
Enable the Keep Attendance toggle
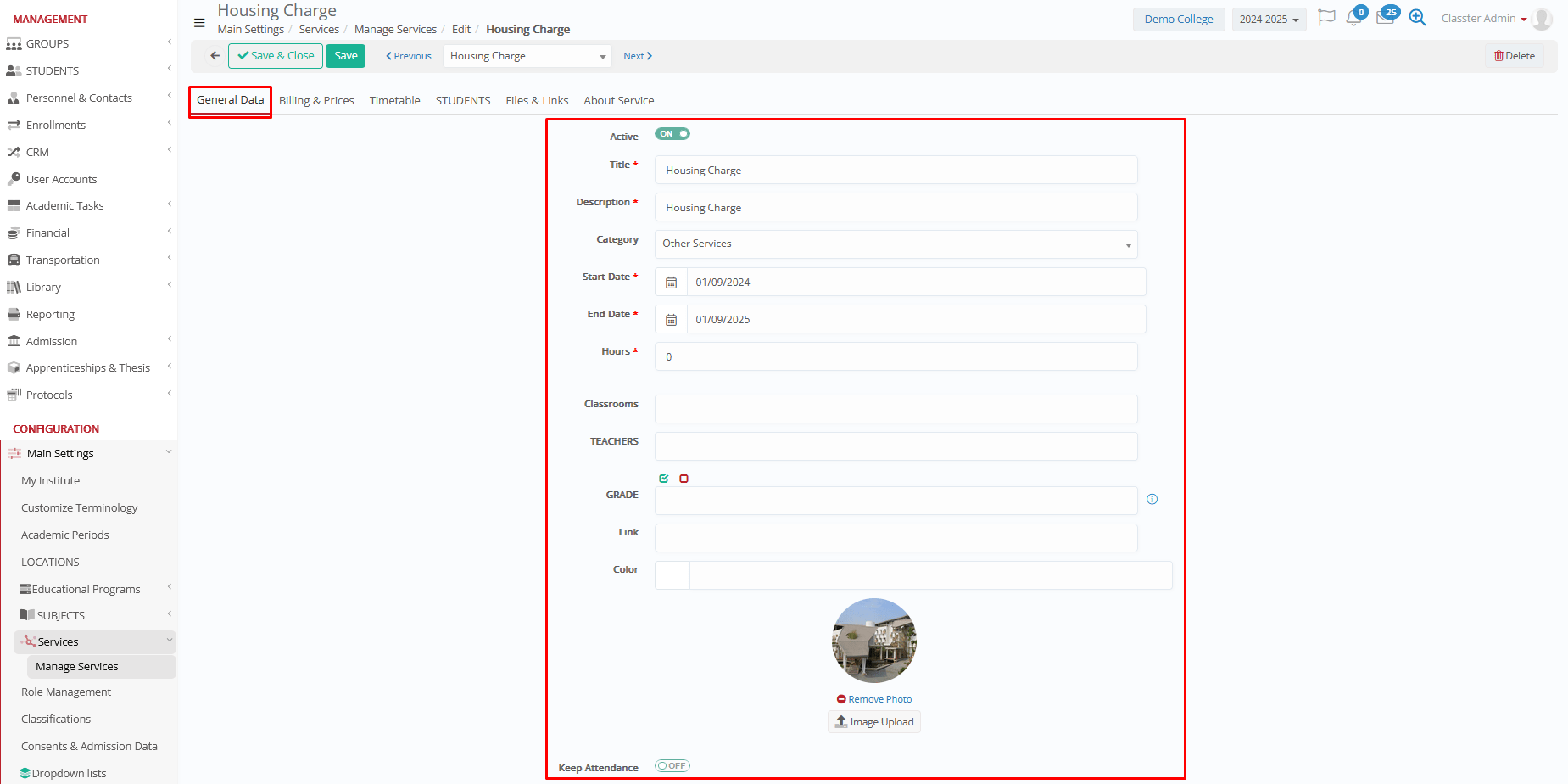[x=672, y=766]
